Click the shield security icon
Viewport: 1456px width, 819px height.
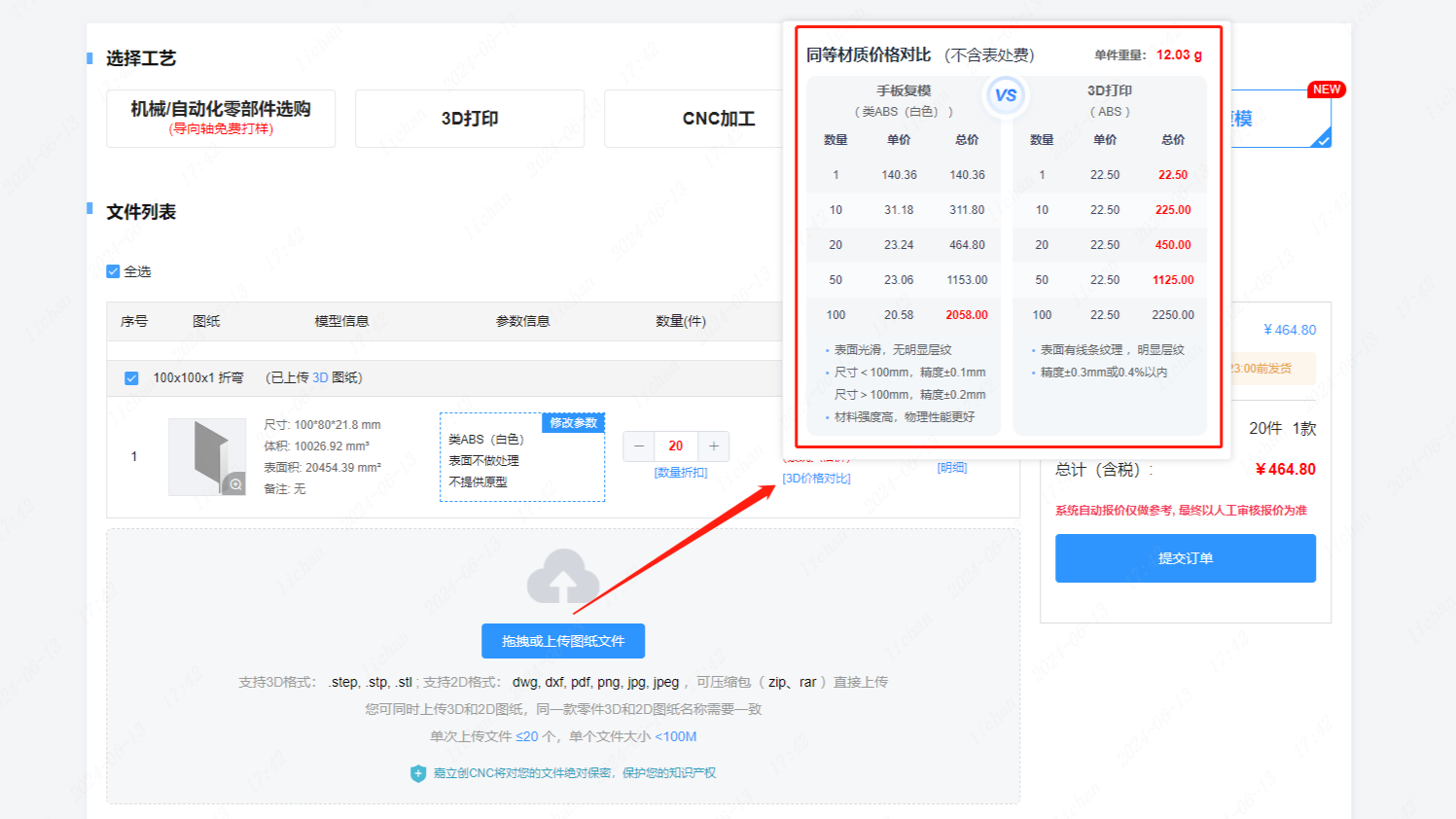418,773
